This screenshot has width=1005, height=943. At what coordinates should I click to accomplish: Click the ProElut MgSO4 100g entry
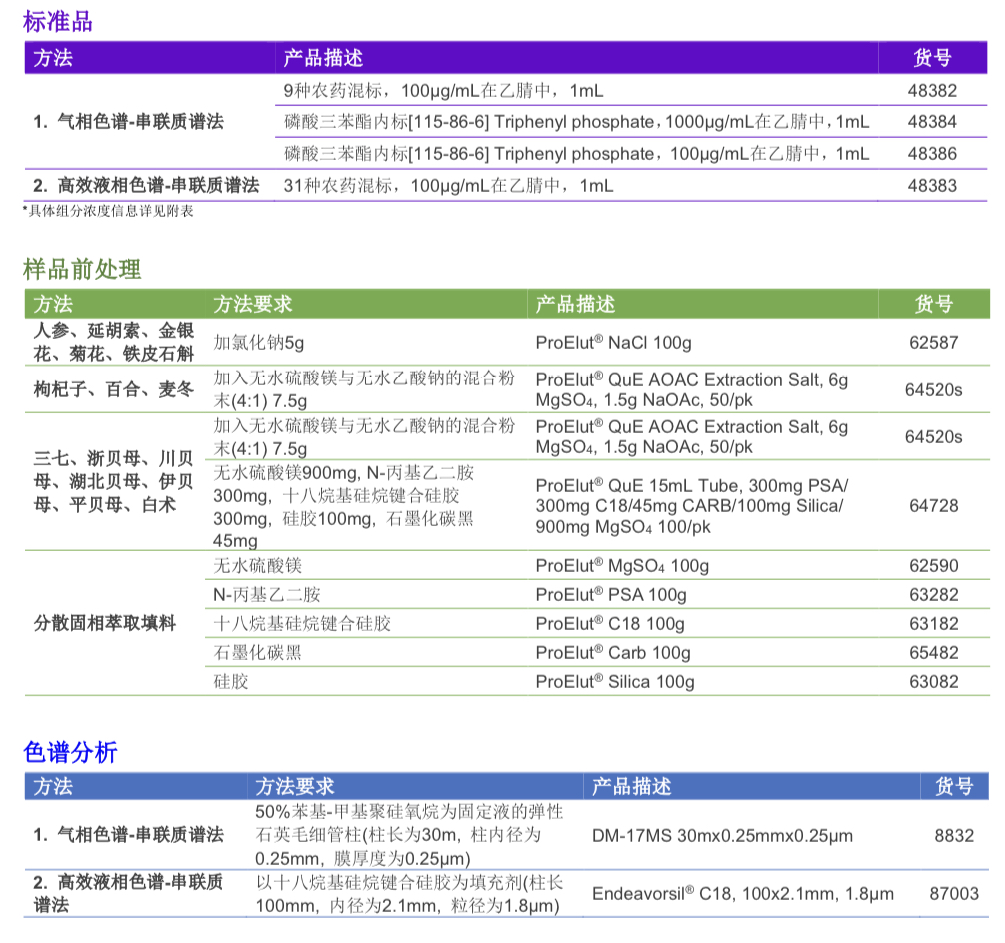(x=621, y=566)
